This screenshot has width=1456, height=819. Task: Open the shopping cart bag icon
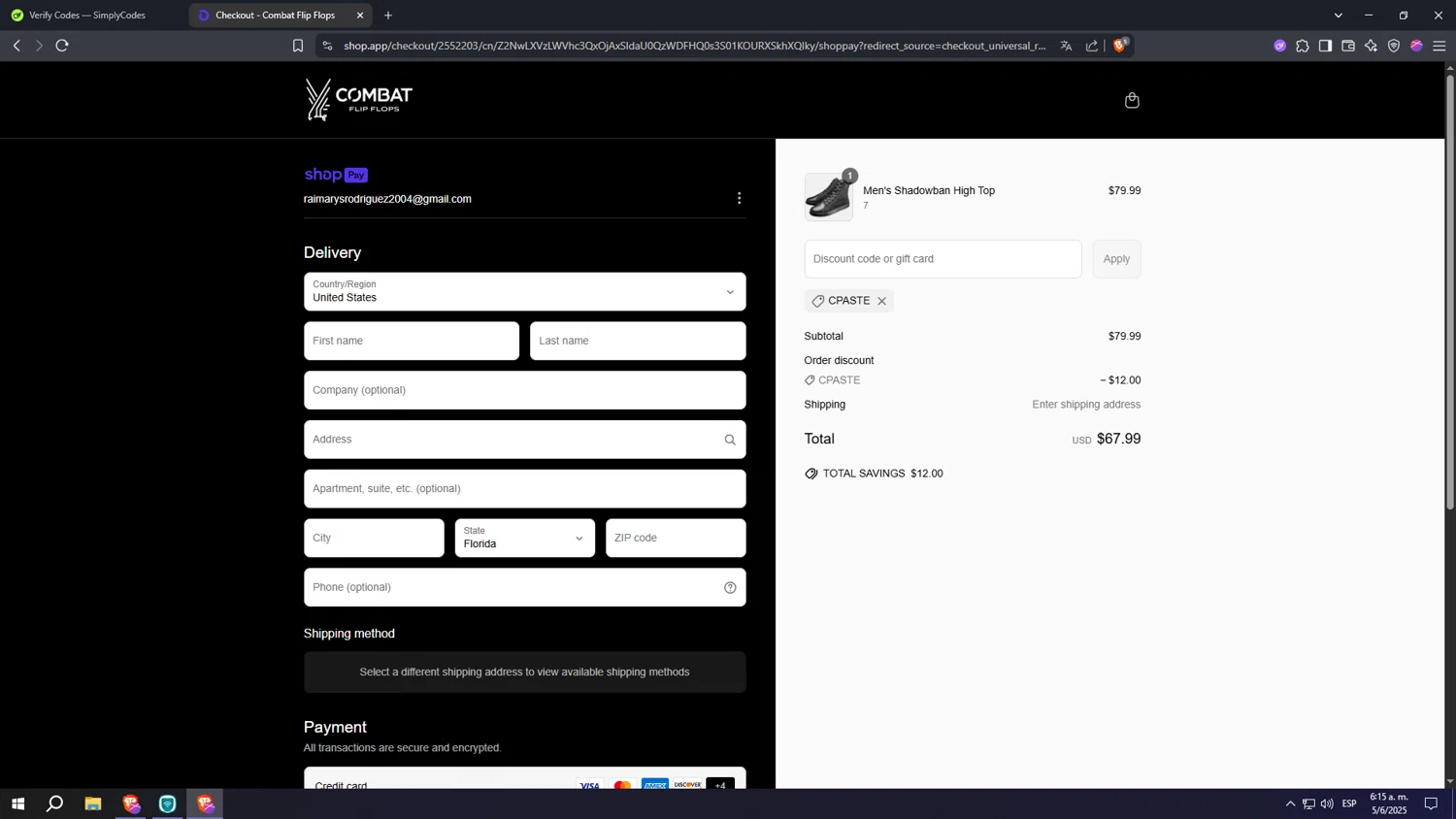(x=1132, y=100)
